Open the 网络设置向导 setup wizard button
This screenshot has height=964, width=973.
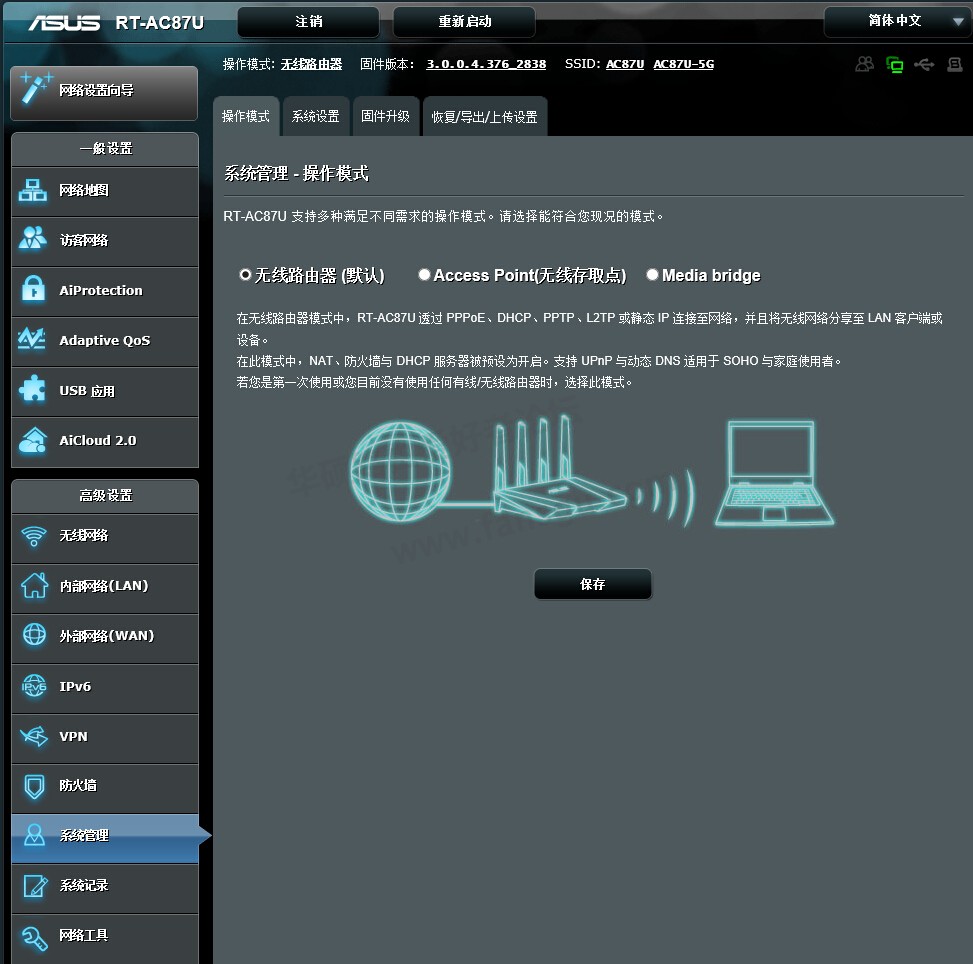pyautogui.click(x=104, y=92)
